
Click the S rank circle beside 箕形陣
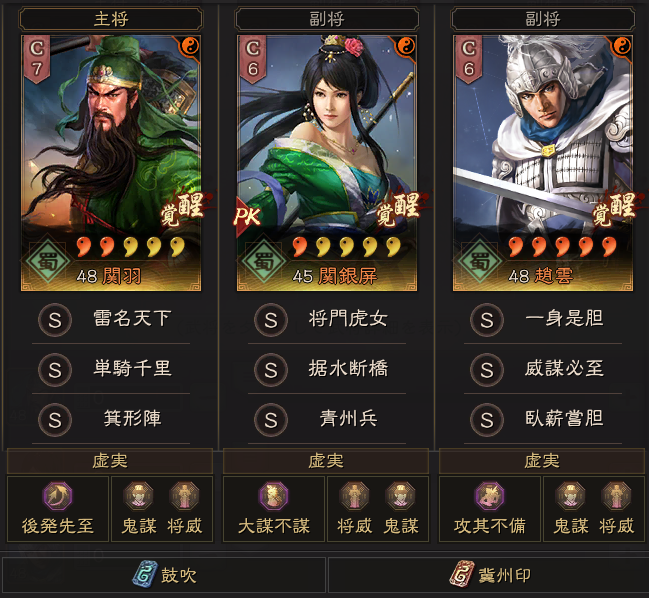pyautogui.click(x=55, y=420)
